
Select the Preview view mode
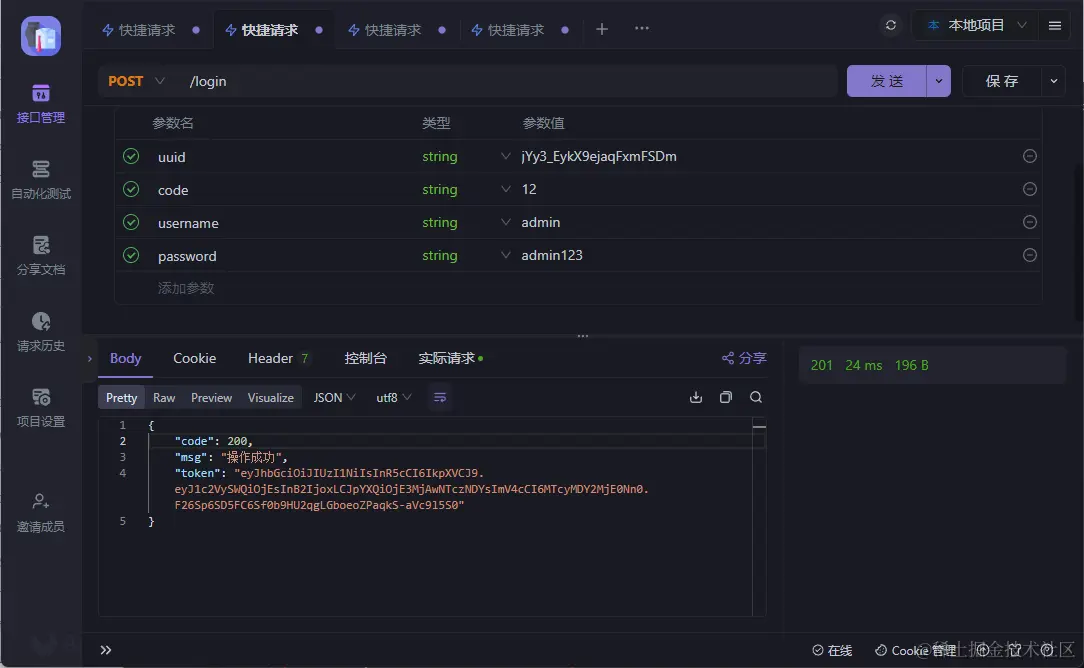[x=211, y=398]
